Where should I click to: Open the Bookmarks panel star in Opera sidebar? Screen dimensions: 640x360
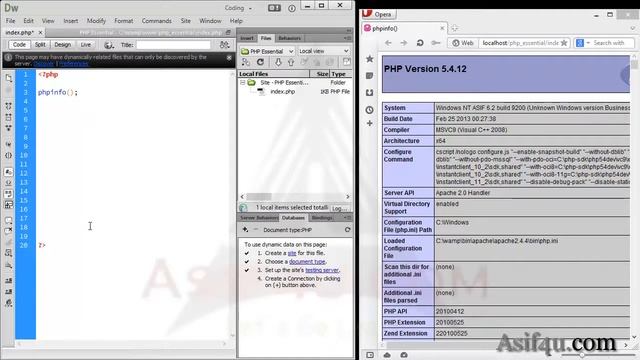click(369, 59)
